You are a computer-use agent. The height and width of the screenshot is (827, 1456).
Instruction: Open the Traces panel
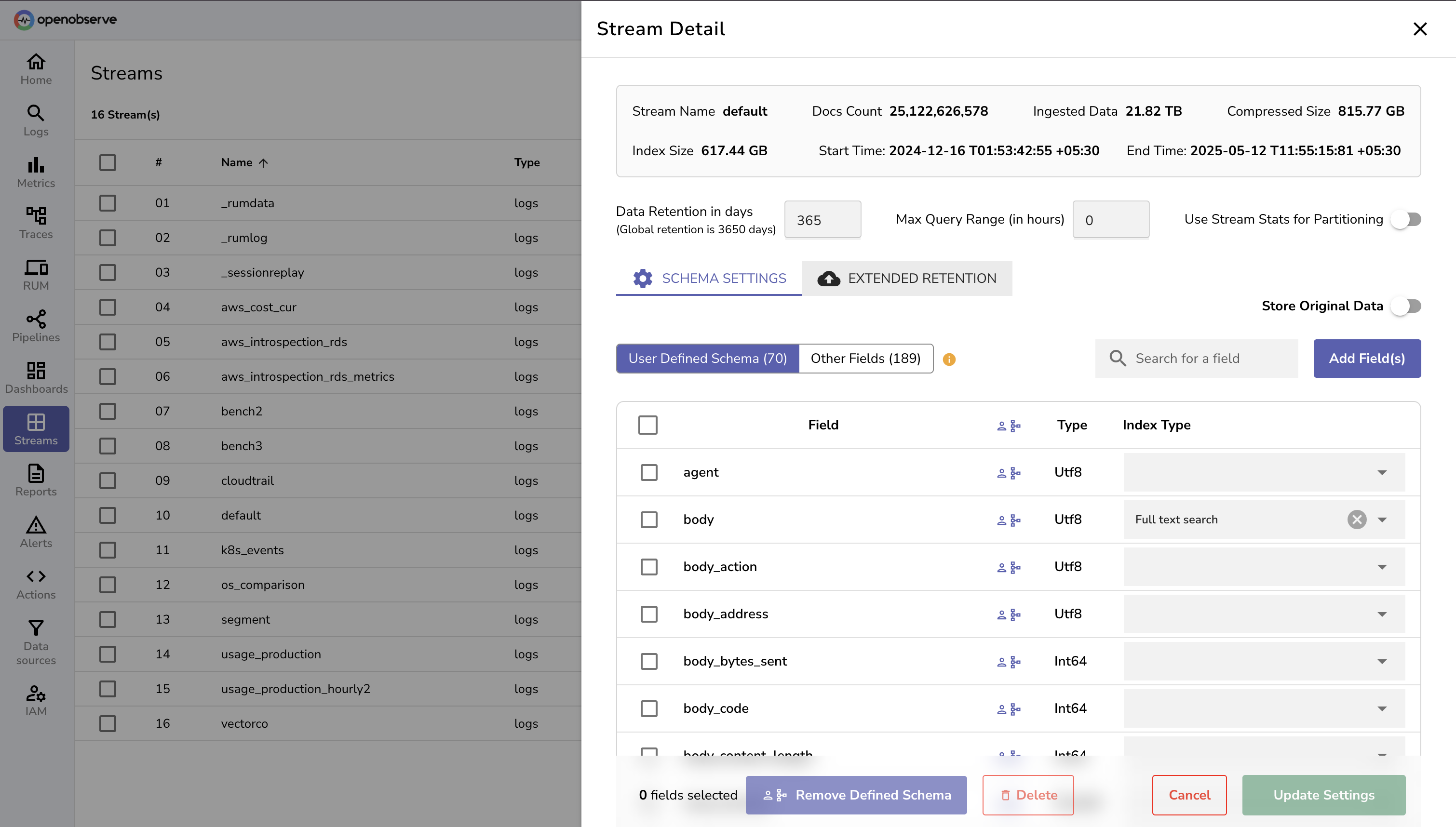click(35, 223)
